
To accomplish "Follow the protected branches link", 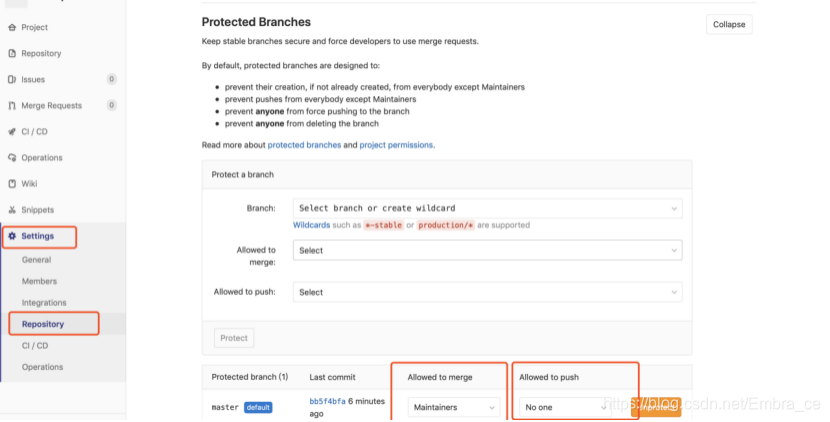I will [x=304, y=145].
